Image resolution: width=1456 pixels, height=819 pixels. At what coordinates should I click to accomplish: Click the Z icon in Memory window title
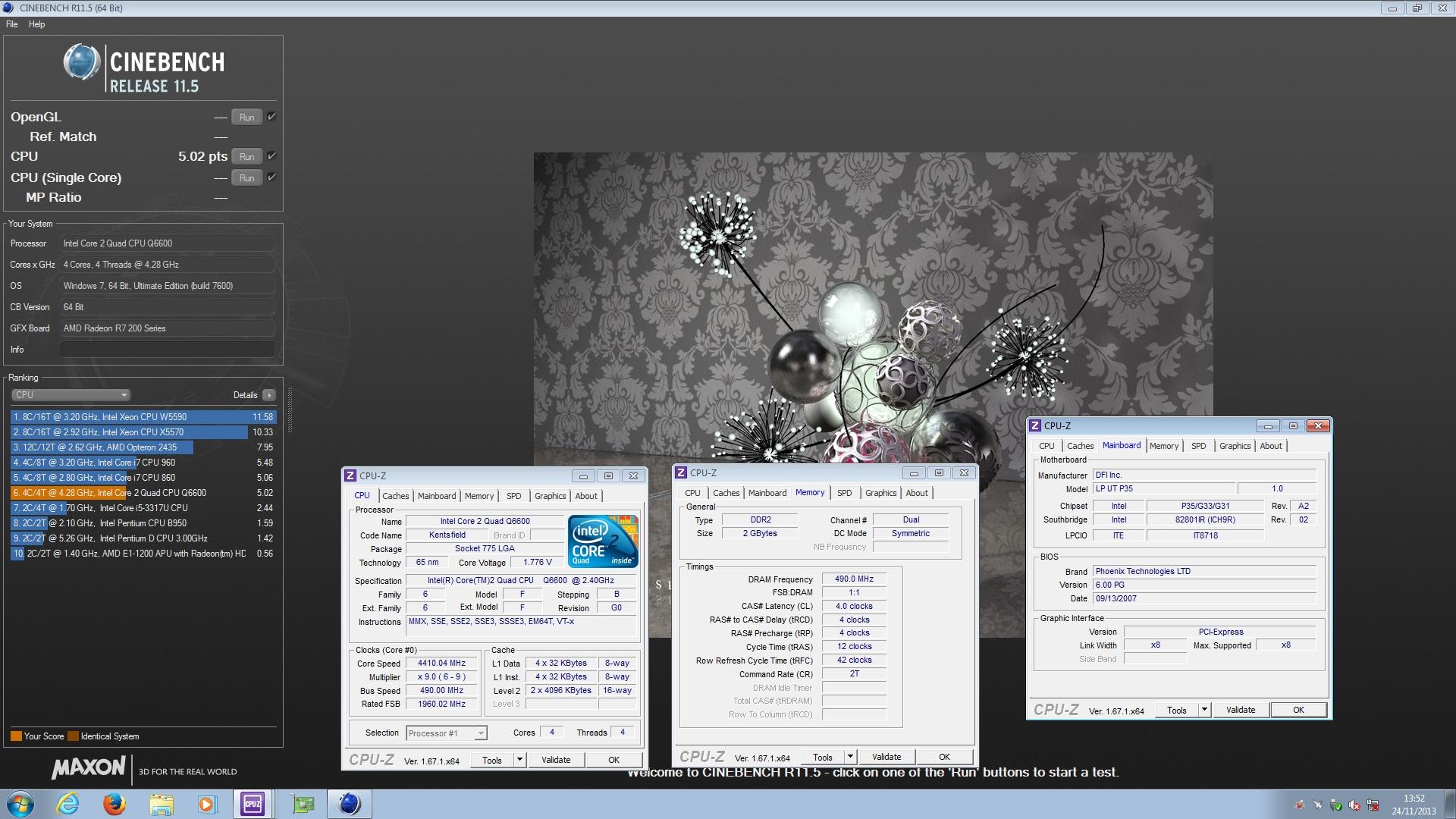(681, 472)
